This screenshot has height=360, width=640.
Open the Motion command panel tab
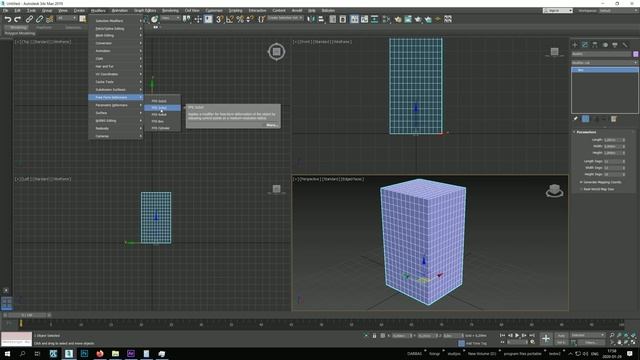pos(605,44)
